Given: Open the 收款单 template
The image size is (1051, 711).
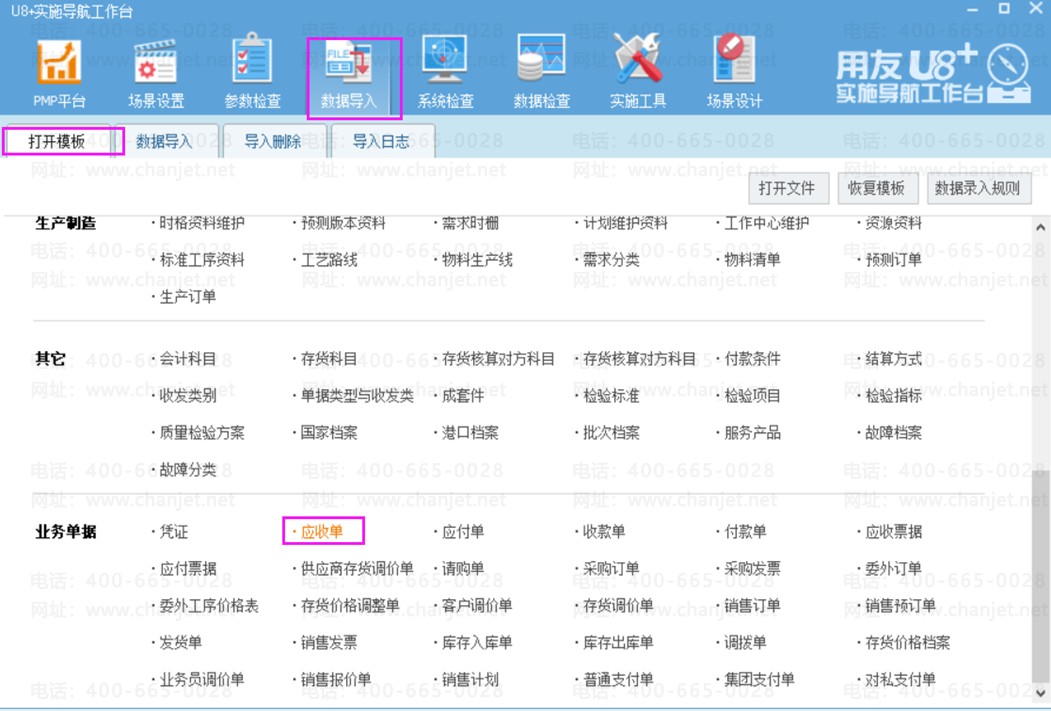Looking at the screenshot, I should coord(604,532).
